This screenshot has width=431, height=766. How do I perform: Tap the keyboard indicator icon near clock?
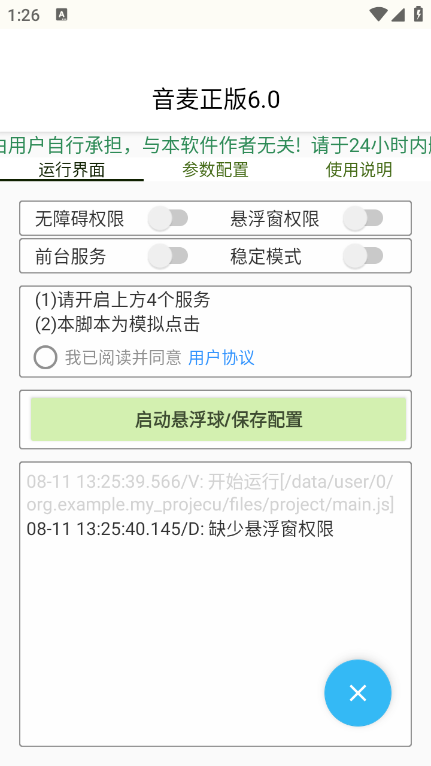62,15
